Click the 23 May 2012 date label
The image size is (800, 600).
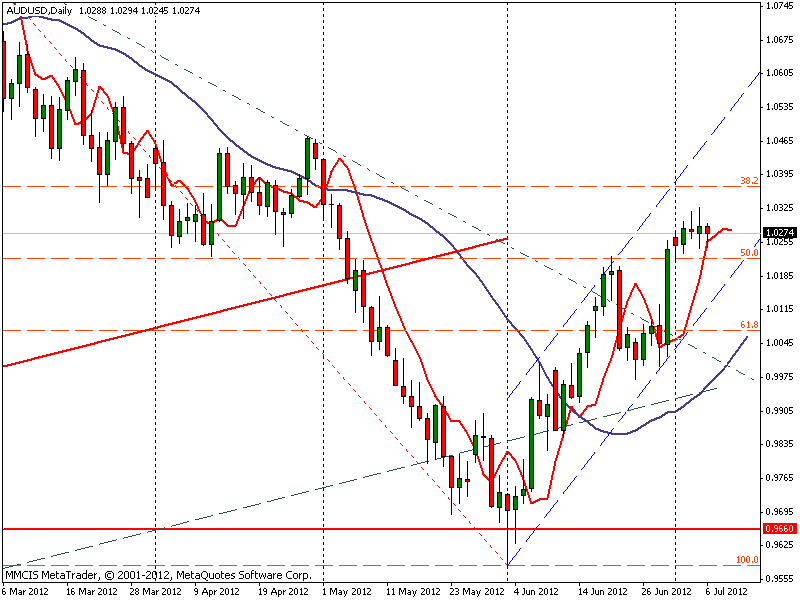(476, 591)
